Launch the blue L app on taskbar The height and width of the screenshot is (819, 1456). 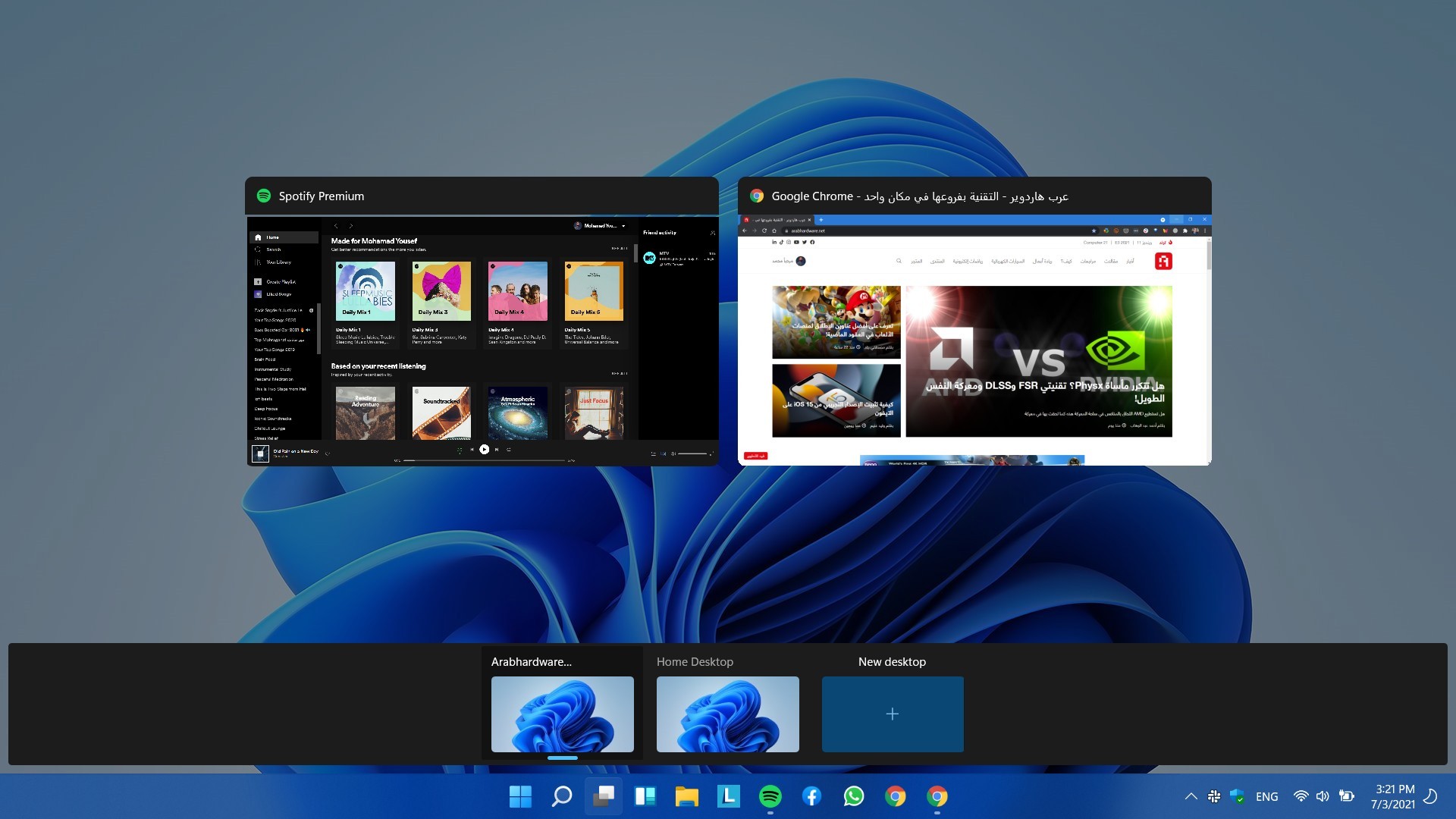point(729,796)
